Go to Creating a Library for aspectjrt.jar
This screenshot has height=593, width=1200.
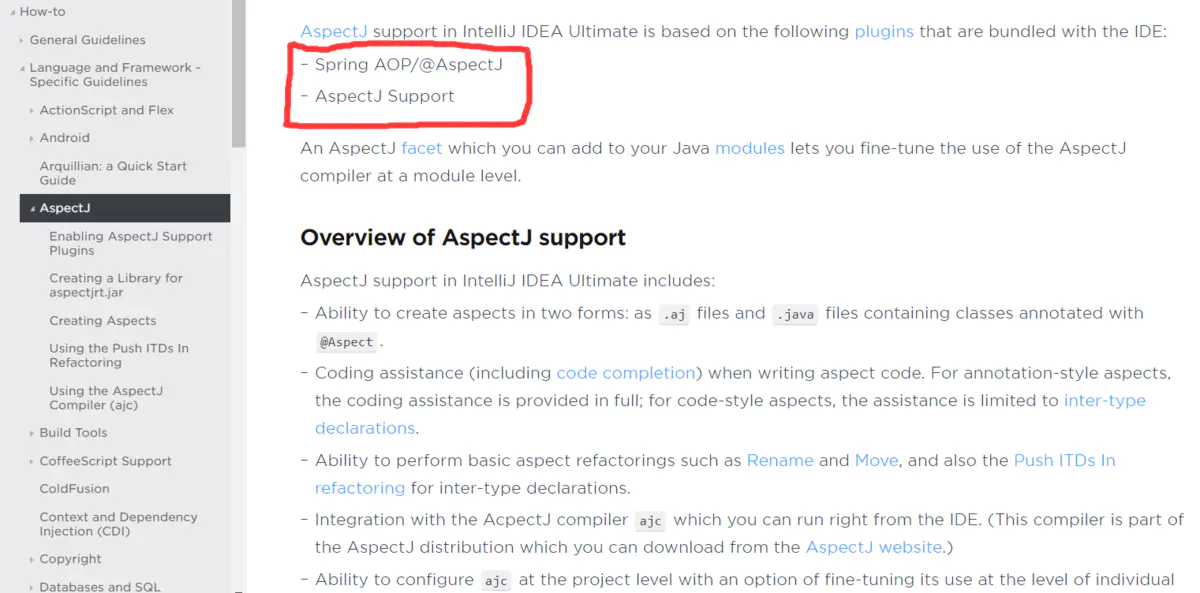tap(116, 285)
